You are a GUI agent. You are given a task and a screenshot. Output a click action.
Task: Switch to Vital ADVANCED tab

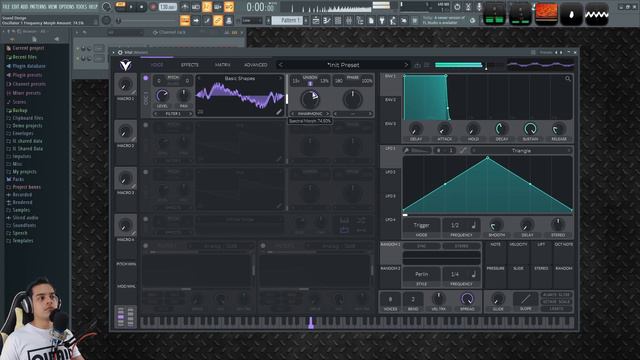(256, 65)
